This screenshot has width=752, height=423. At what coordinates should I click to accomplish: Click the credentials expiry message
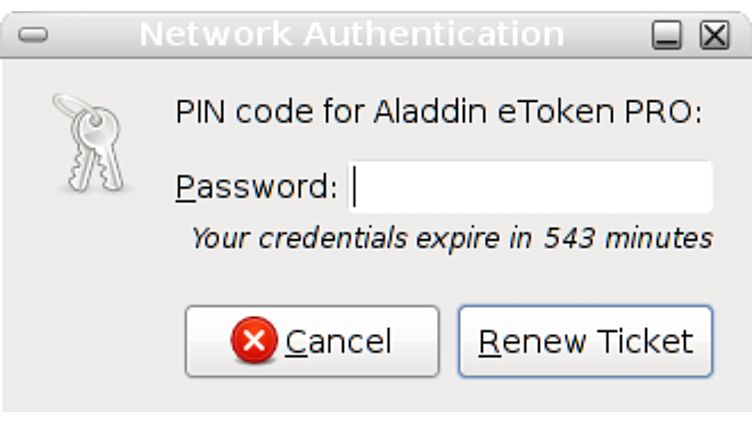point(451,239)
